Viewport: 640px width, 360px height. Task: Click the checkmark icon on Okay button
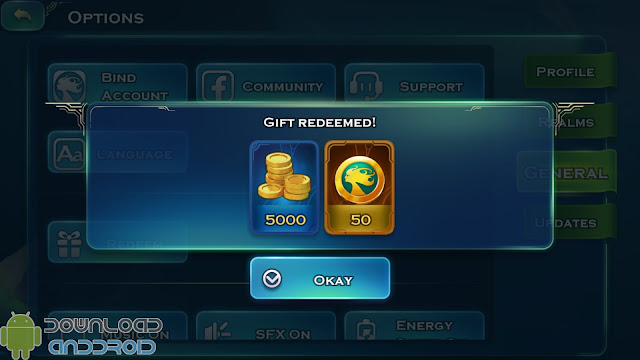272,279
